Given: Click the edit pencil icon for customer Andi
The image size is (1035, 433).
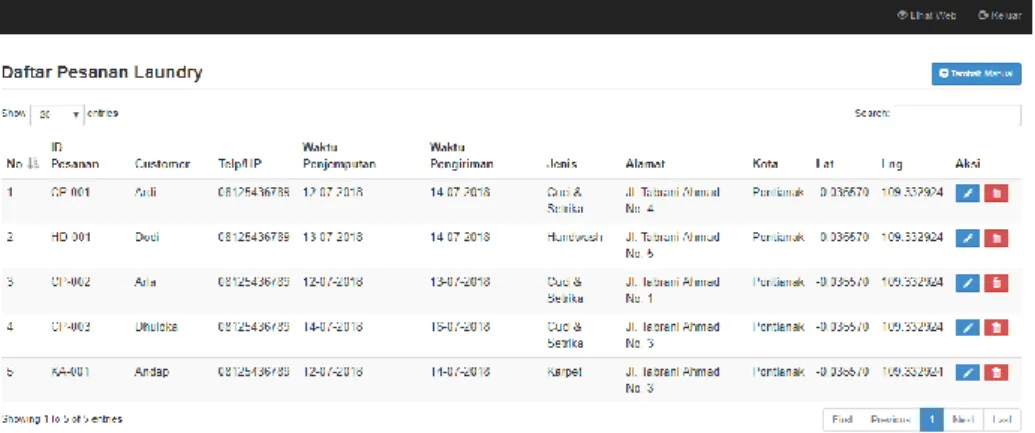Looking at the screenshot, I should pos(967,193).
